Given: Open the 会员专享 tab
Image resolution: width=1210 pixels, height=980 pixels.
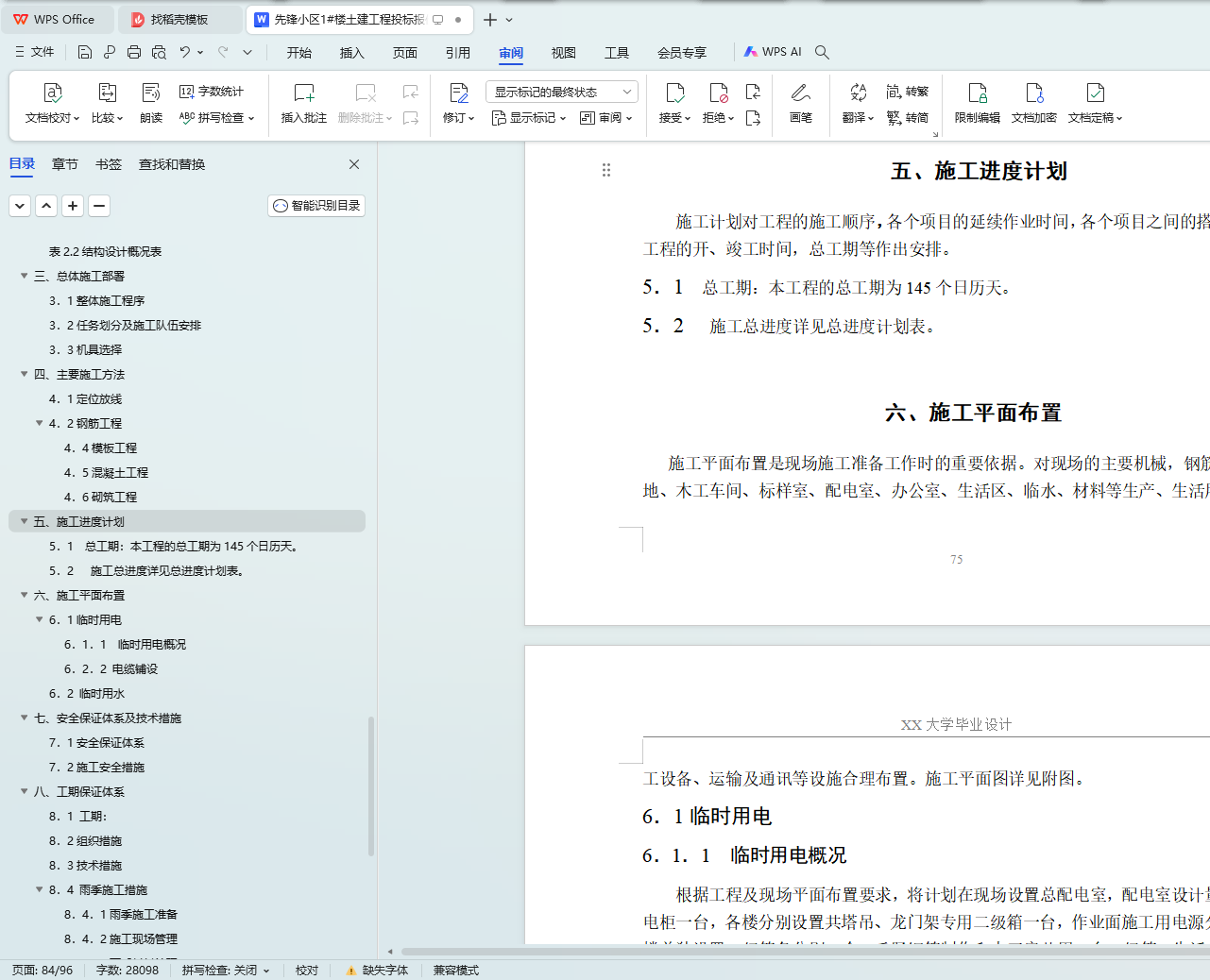Looking at the screenshot, I should point(682,53).
